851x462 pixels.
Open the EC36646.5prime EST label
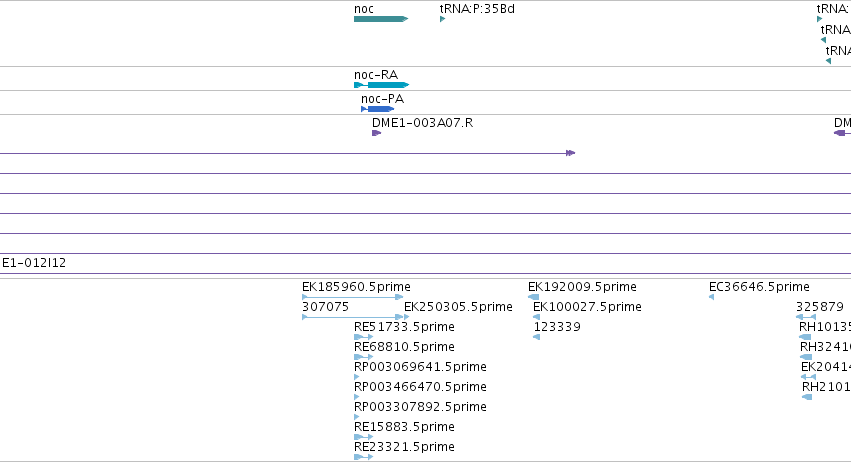[x=759, y=287]
